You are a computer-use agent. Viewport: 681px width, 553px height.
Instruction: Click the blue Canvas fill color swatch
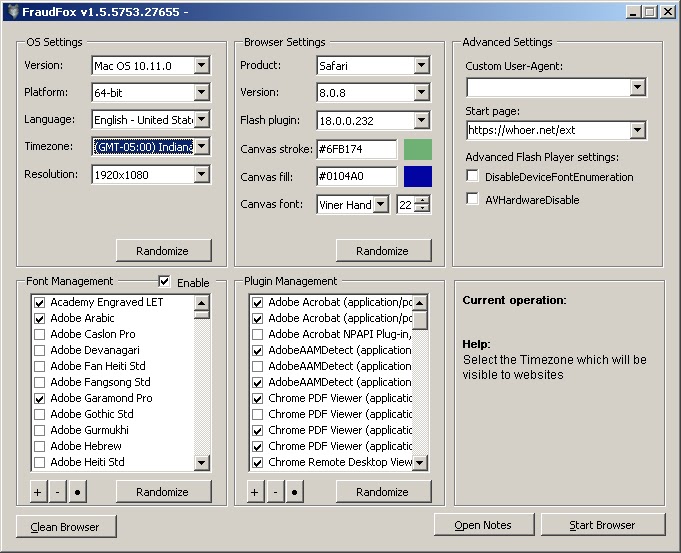pos(418,176)
